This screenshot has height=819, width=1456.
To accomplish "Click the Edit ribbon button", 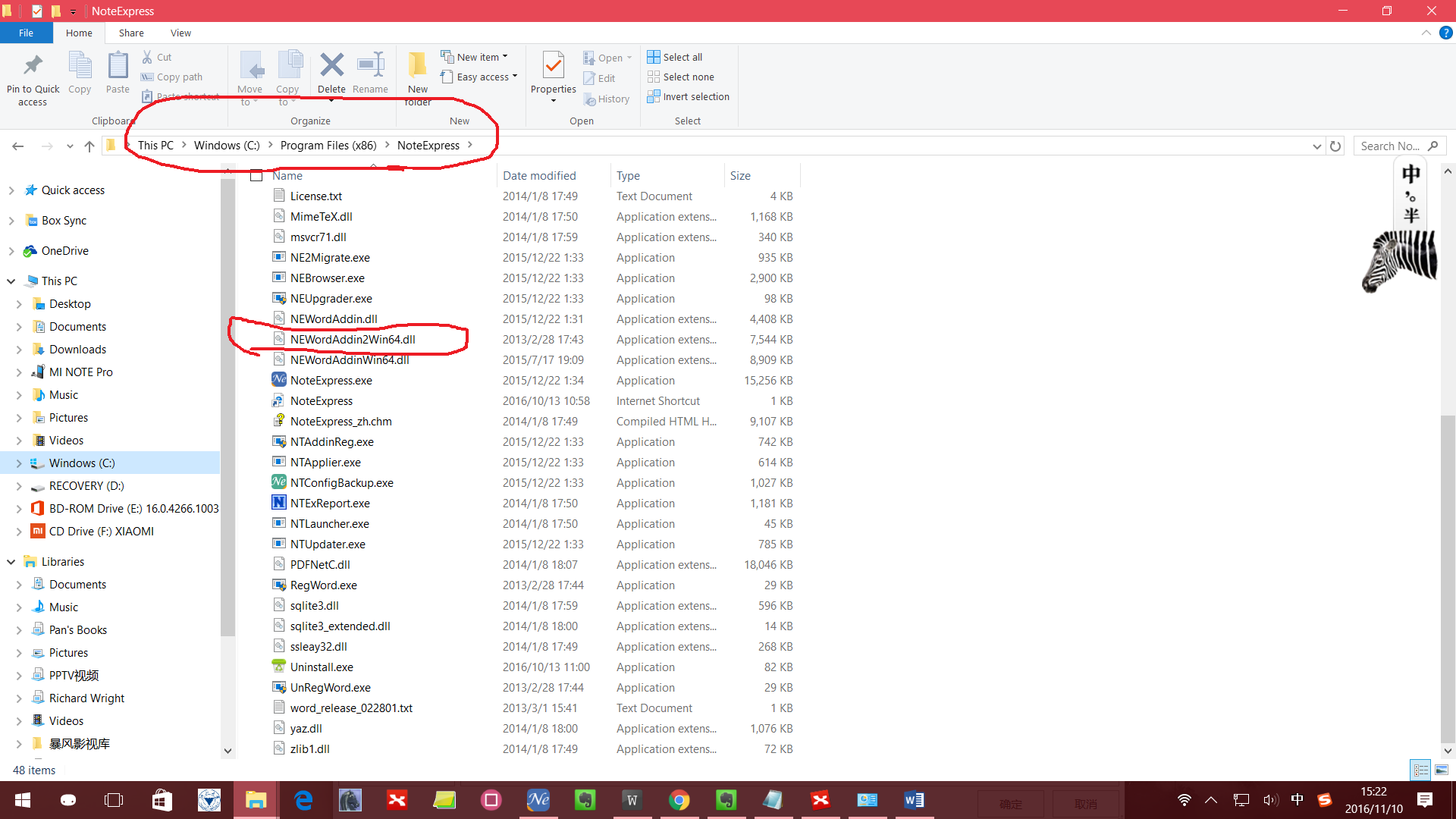I will pyautogui.click(x=599, y=78).
